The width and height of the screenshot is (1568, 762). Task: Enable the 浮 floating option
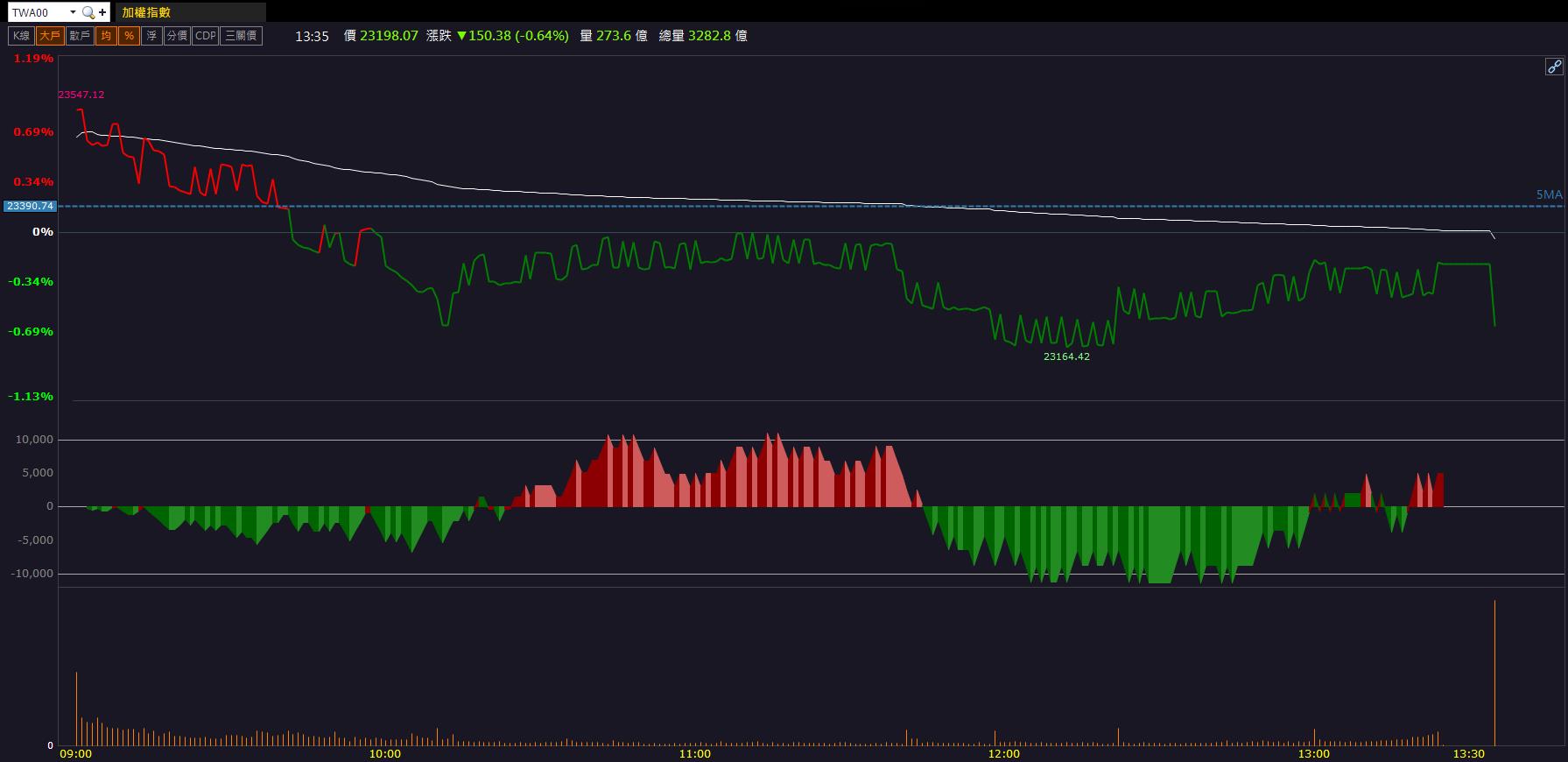(x=151, y=36)
